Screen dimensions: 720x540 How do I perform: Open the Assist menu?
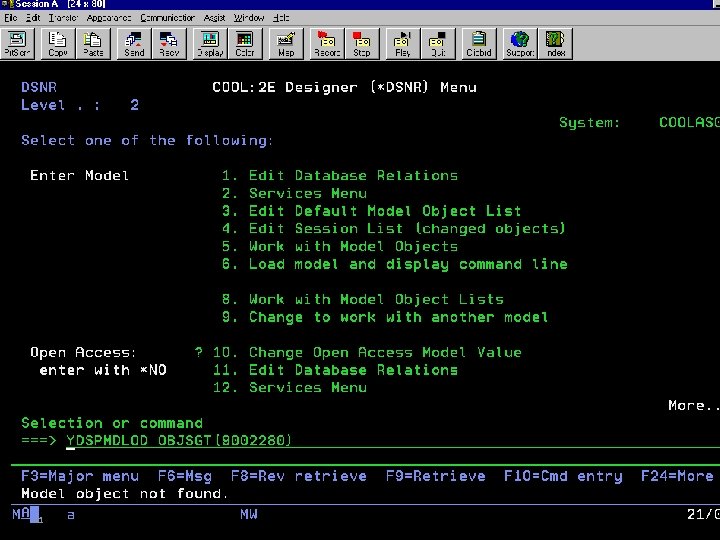tap(214, 17)
